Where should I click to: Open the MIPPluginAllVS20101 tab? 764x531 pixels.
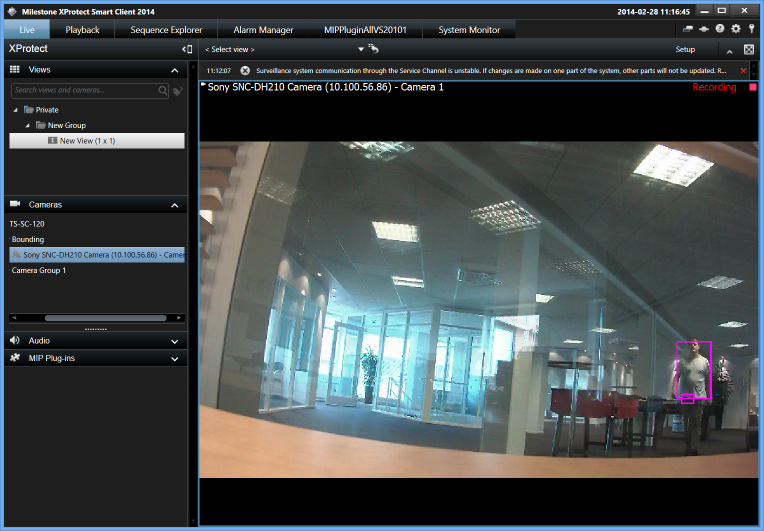coord(365,30)
